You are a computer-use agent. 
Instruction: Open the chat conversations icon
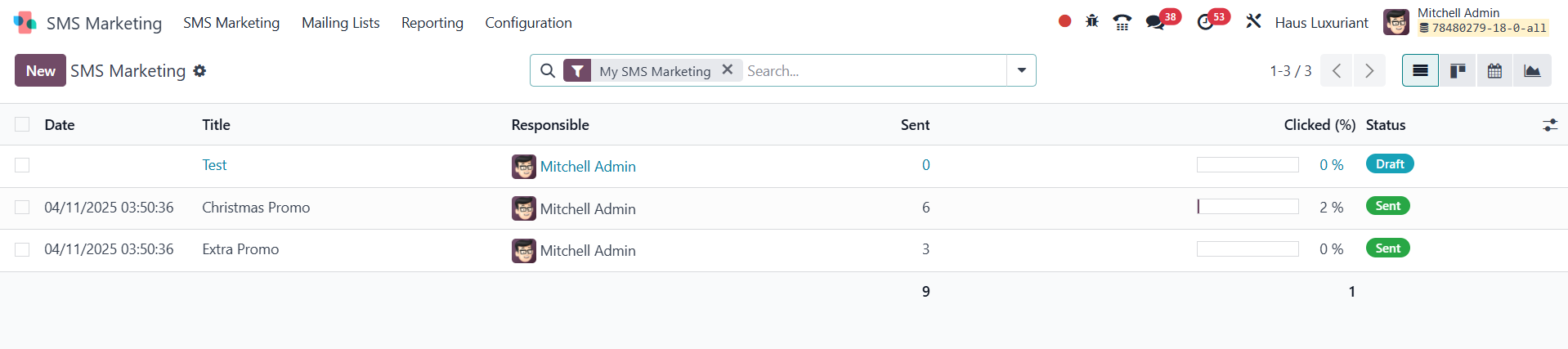(1154, 22)
